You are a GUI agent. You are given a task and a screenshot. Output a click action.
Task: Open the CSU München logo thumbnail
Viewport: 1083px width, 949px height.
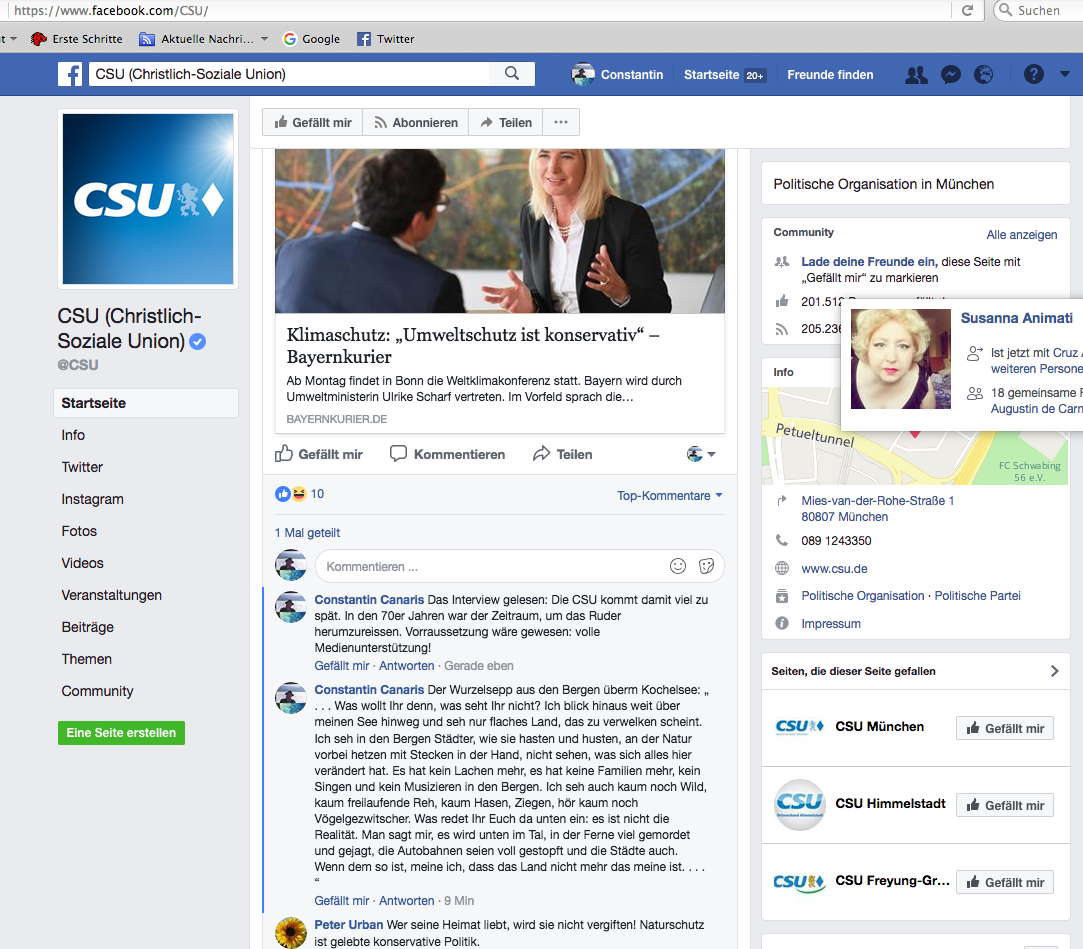click(x=799, y=727)
